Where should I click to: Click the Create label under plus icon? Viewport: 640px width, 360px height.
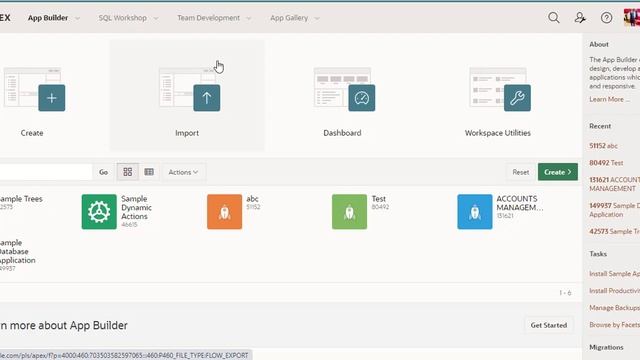pyautogui.click(x=32, y=133)
